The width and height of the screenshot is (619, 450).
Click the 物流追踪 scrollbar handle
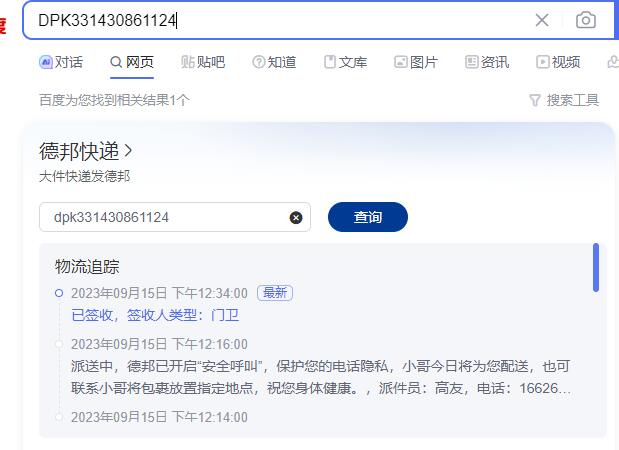click(x=596, y=268)
